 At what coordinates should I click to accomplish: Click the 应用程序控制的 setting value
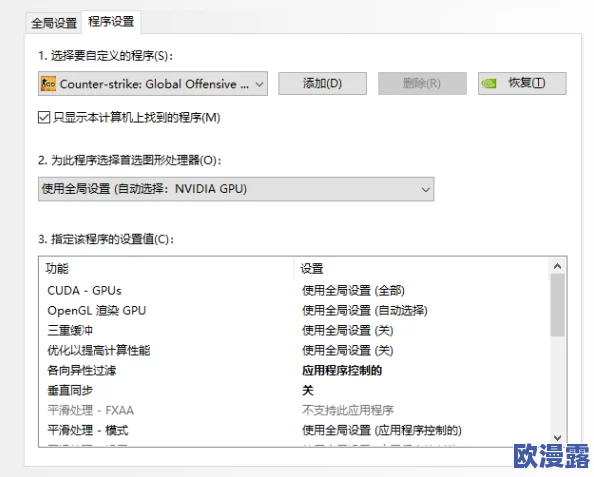tap(342, 371)
